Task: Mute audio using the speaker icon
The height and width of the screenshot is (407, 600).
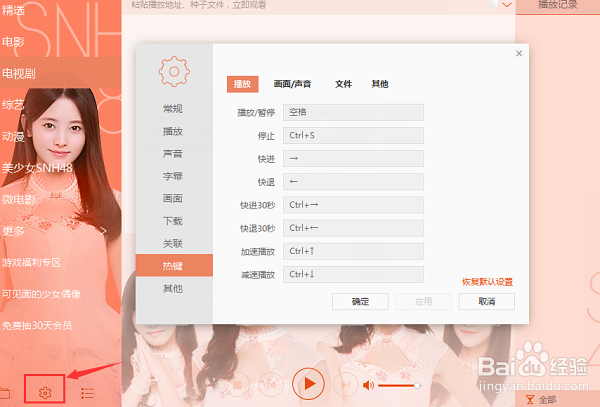Action: 368,385
